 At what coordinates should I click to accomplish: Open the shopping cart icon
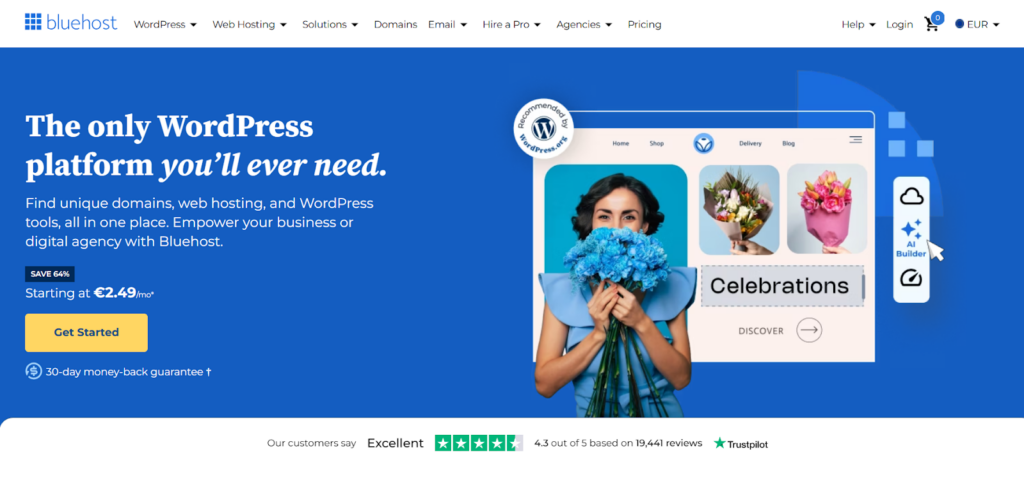(931, 25)
